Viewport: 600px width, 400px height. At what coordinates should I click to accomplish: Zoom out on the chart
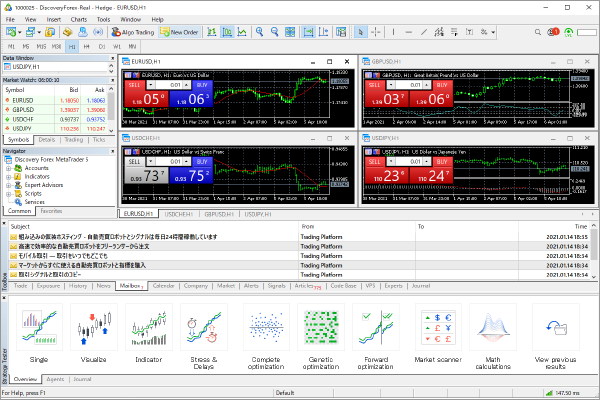pos(274,32)
